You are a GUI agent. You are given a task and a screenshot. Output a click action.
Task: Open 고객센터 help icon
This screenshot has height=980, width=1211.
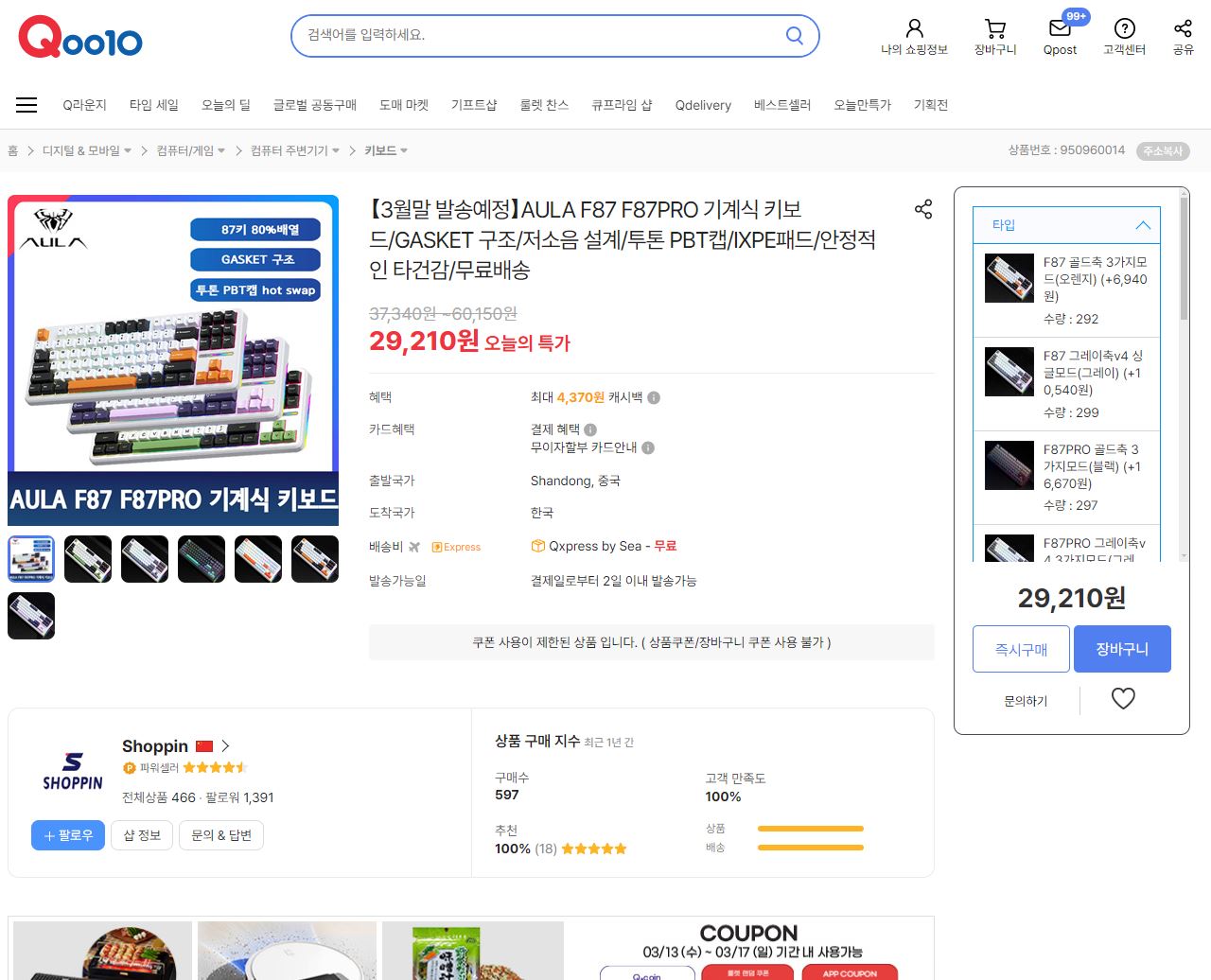pos(1124,28)
